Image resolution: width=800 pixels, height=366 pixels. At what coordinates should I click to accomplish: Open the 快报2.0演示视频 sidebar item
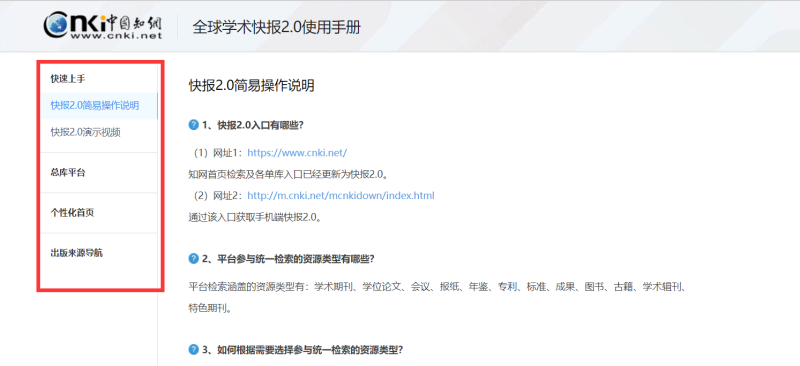tap(86, 132)
